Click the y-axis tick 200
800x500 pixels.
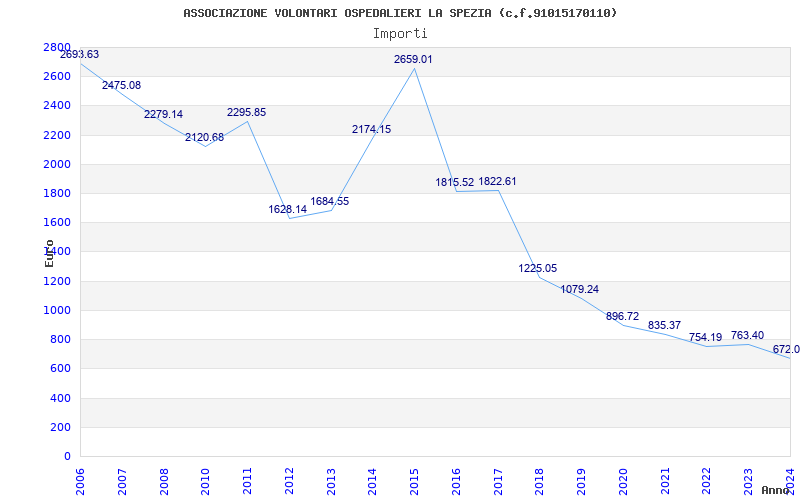tap(61, 427)
